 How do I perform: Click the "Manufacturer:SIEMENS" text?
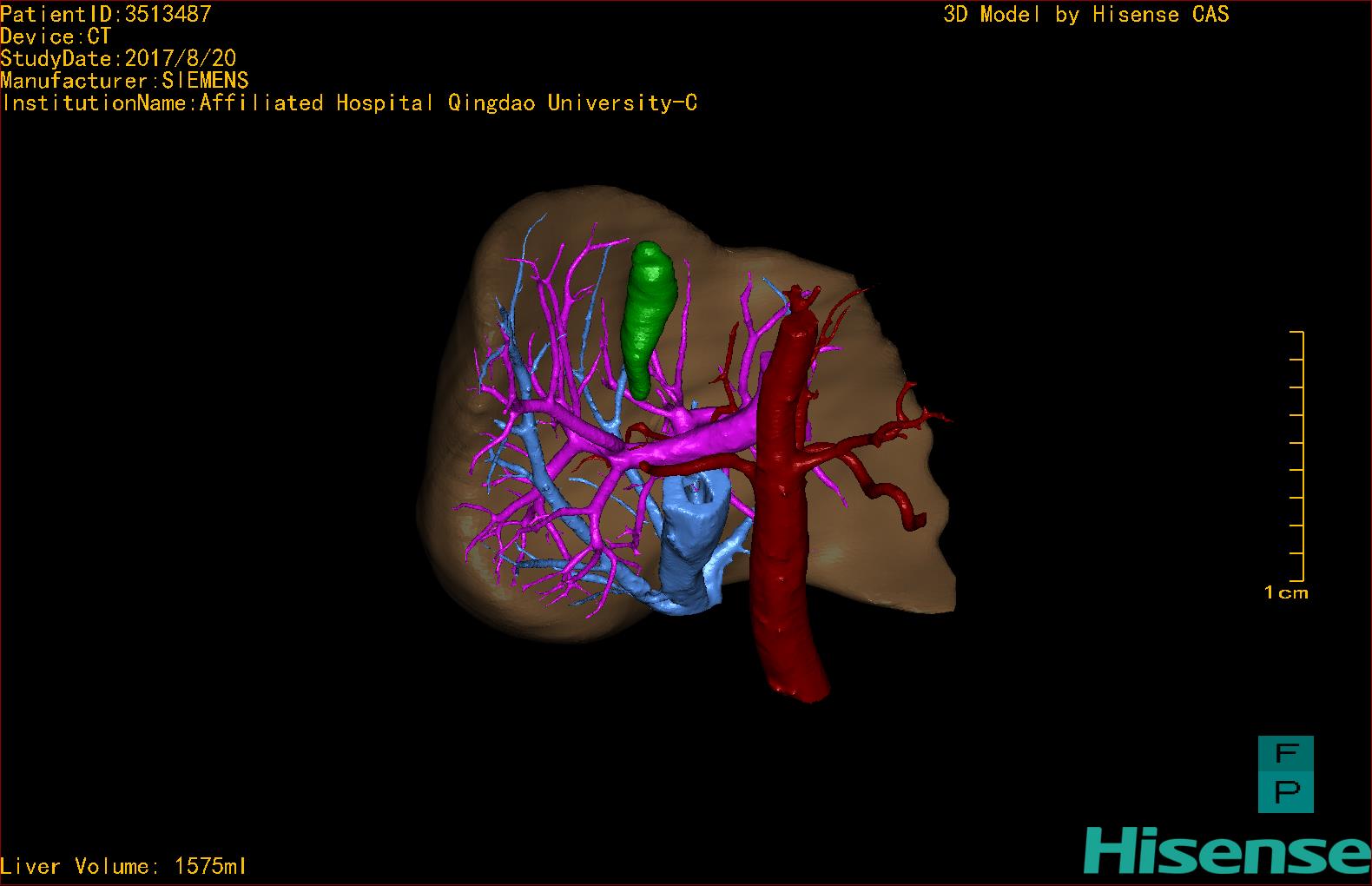click(125, 81)
